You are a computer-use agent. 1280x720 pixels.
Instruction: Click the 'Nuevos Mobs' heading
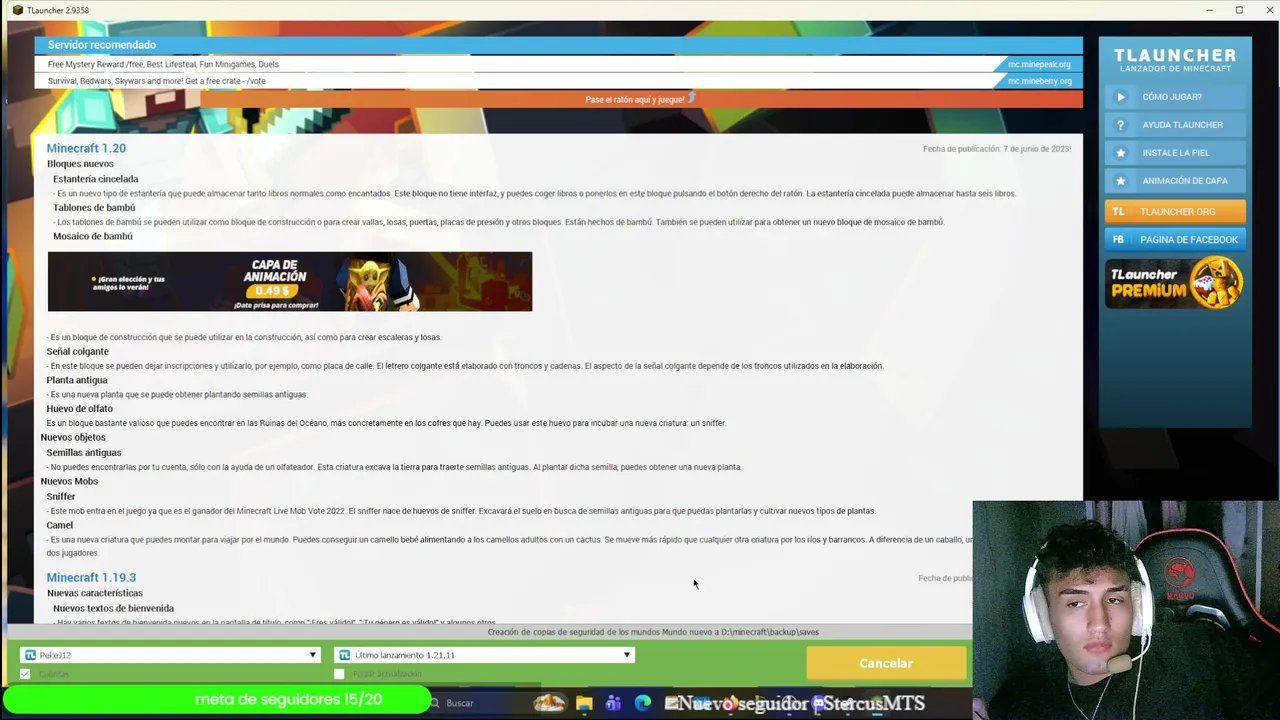point(69,481)
